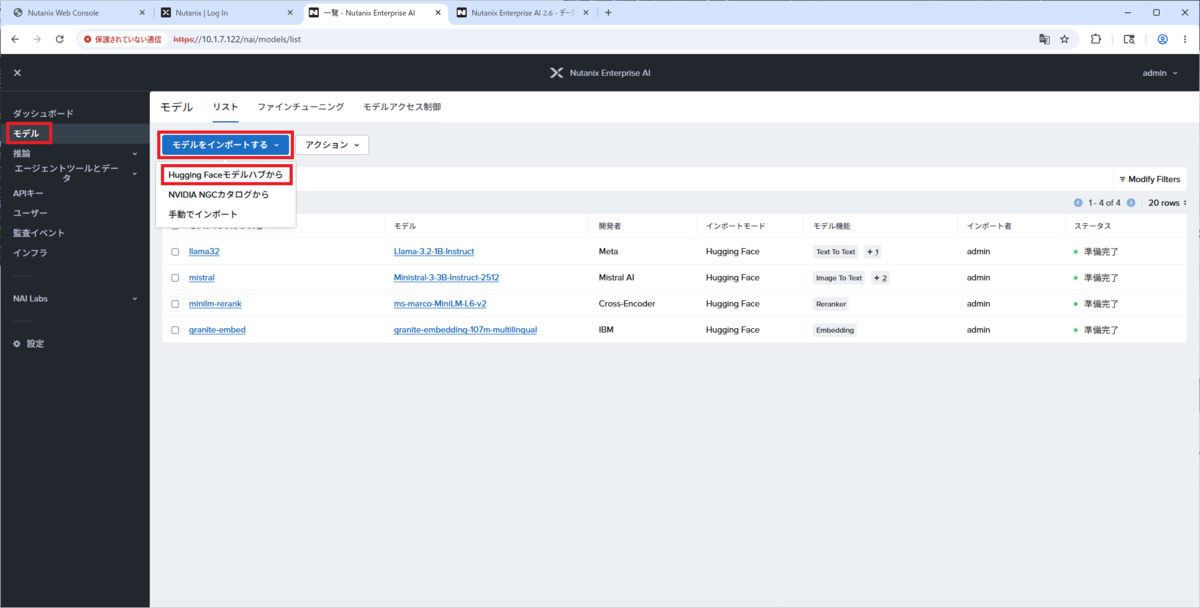
Task: Open ユーザー in the sidebar
Action: (30, 213)
